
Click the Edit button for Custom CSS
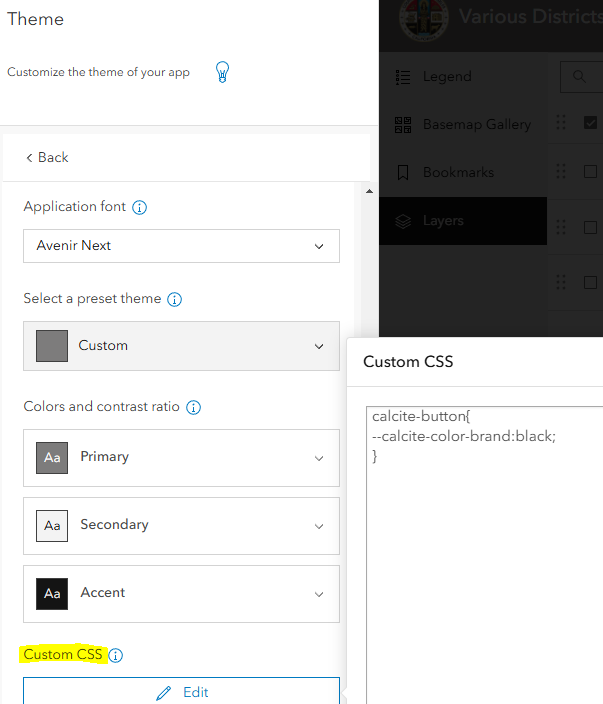[x=181, y=692]
